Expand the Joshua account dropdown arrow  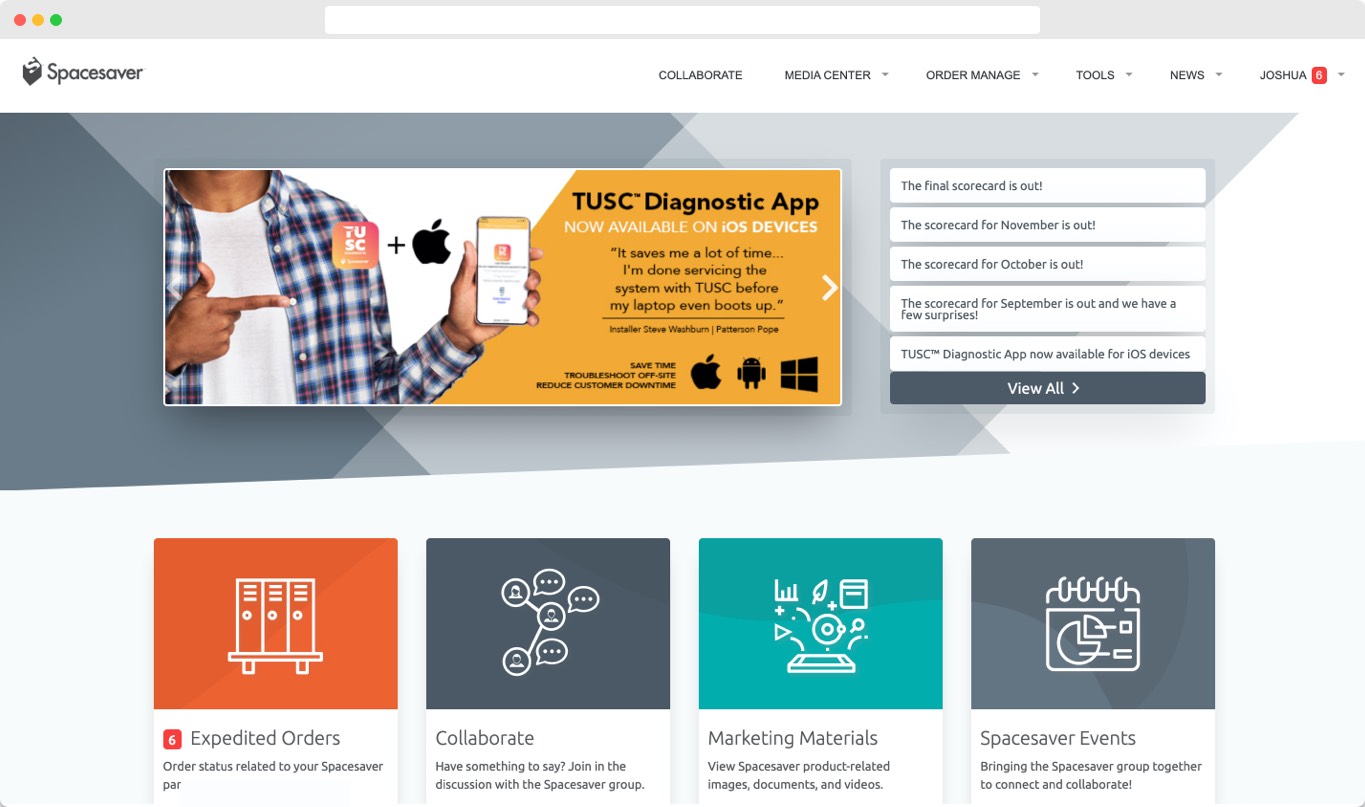tap(1341, 74)
